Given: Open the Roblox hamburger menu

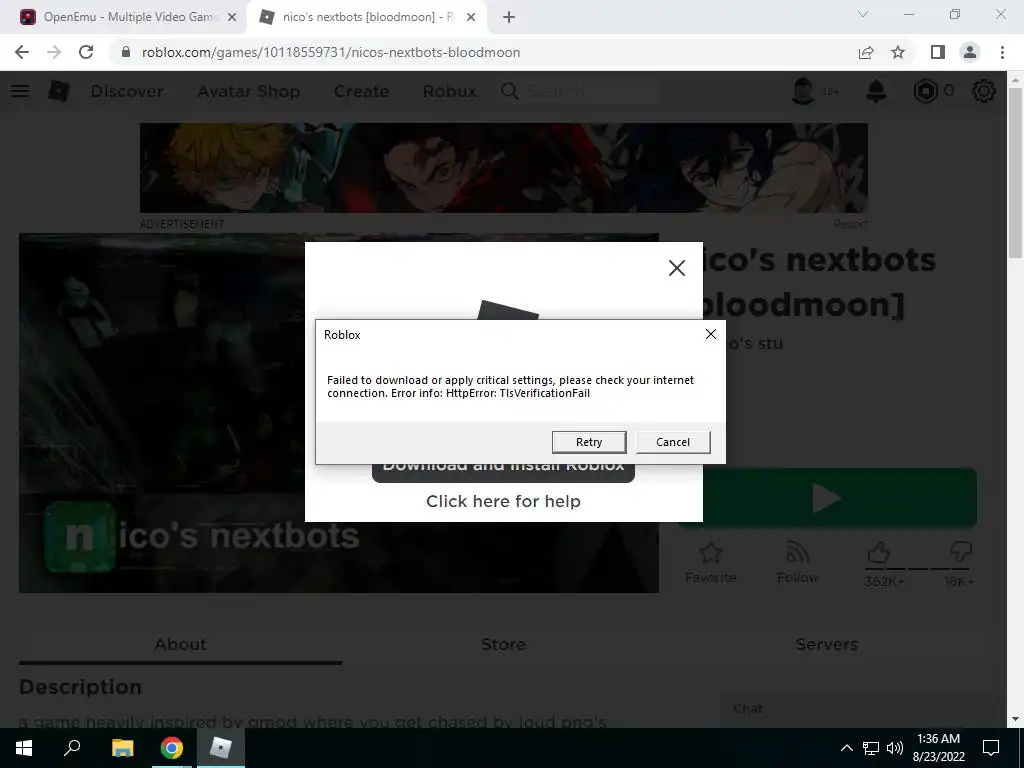Looking at the screenshot, I should (x=20, y=91).
